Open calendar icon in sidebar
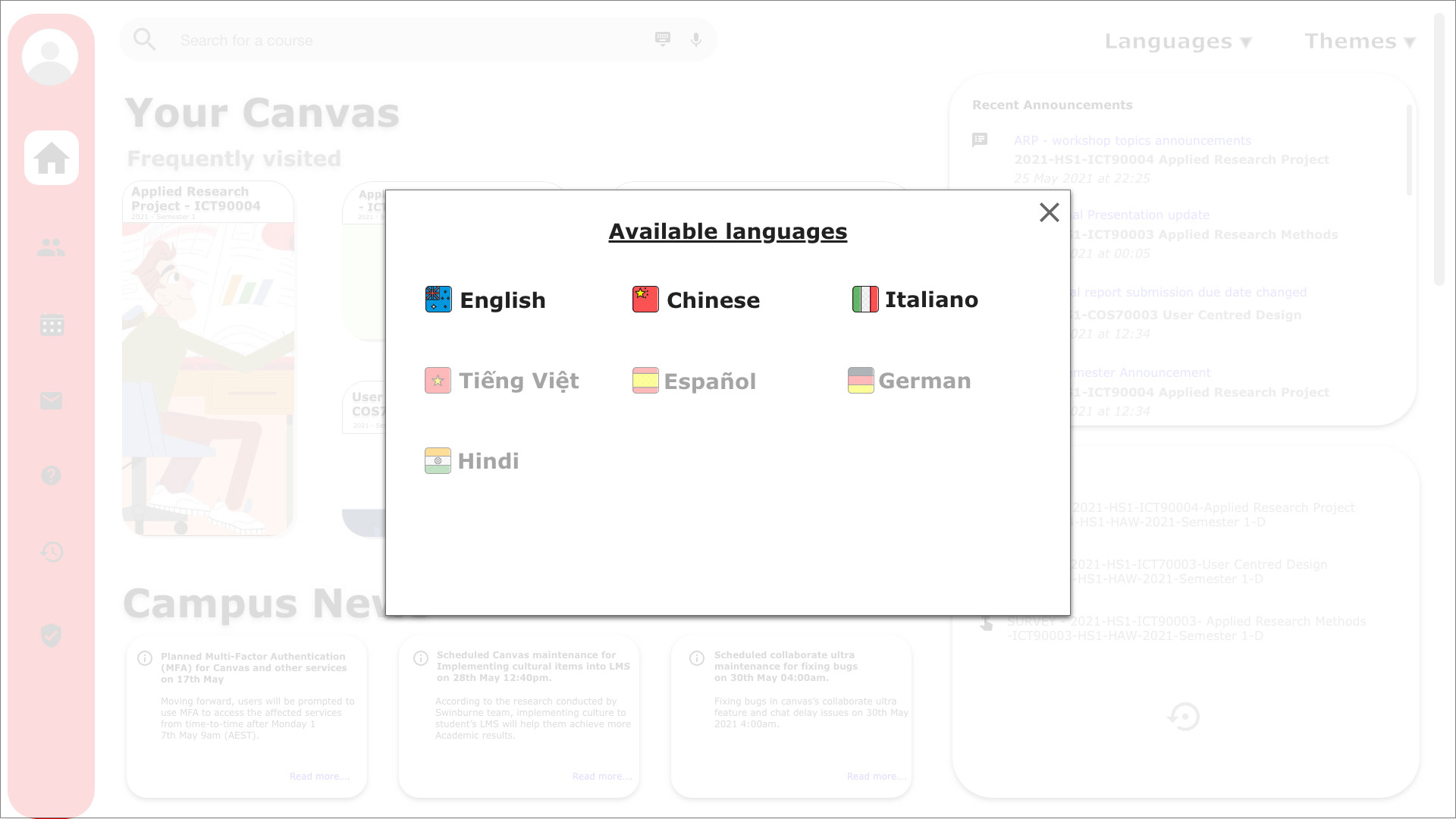The height and width of the screenshot is (819, 1456). (52, 325)
